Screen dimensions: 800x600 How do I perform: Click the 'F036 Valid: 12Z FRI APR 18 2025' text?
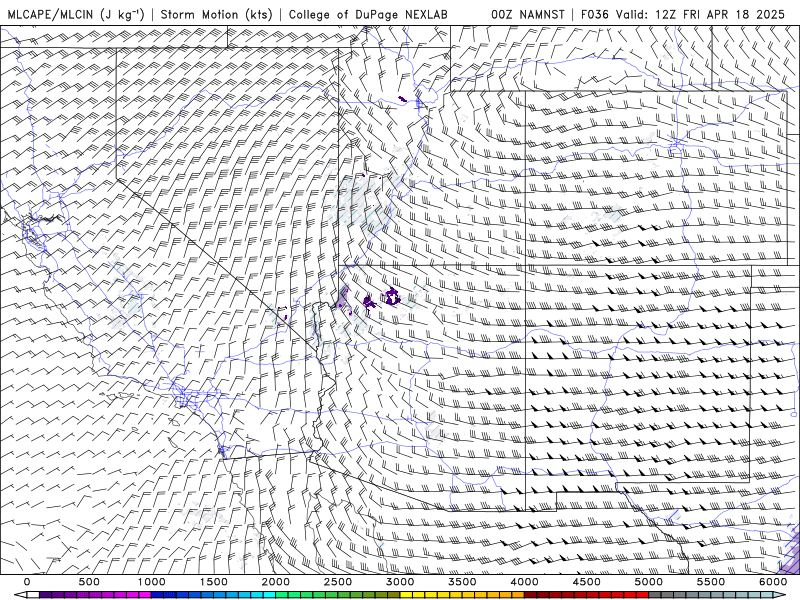click(x=683, y=14)
